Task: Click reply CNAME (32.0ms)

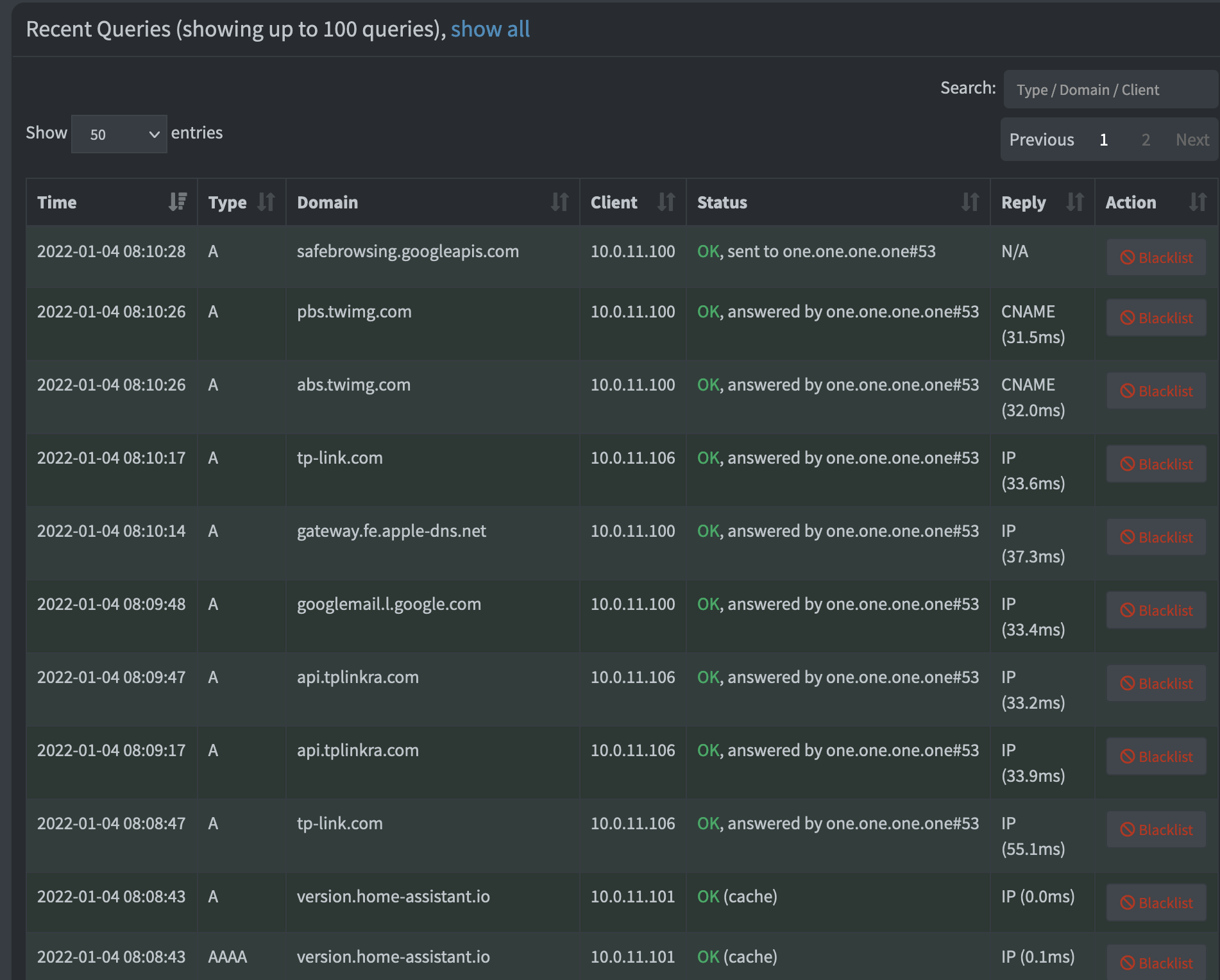Action: click(x=1033, y=398)
